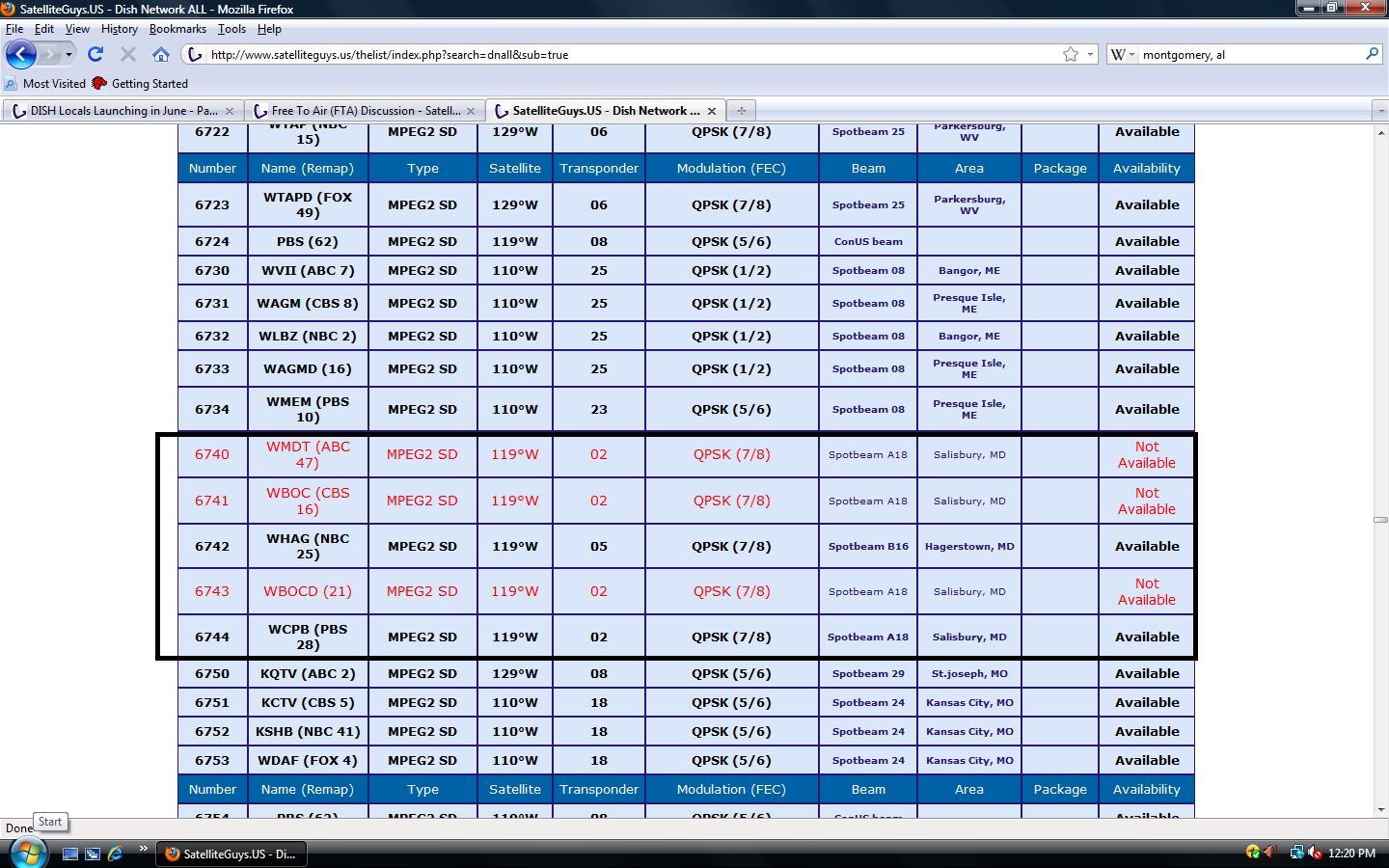Viewport: 1389px width, 868px height.
Task: Open the History menu
Action: (x=120, y=29)
